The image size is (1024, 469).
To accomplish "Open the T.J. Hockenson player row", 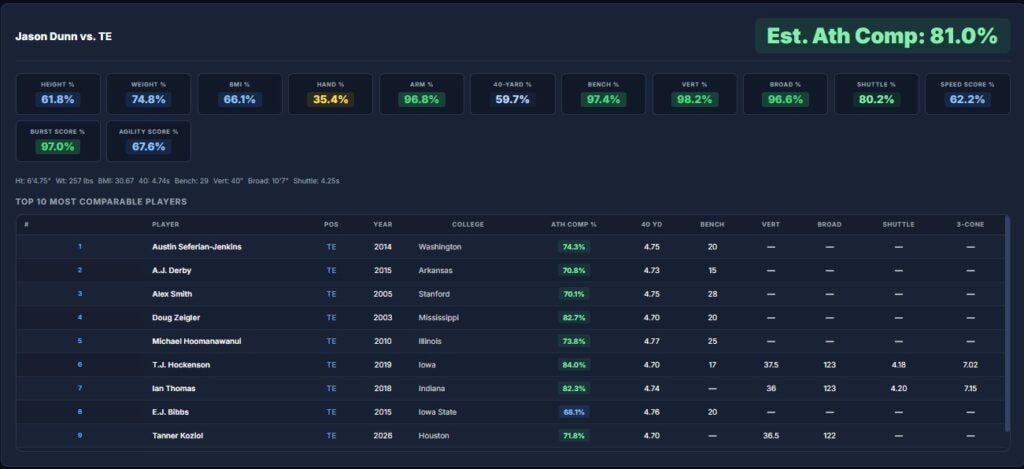I will click(x=181, y=365).
